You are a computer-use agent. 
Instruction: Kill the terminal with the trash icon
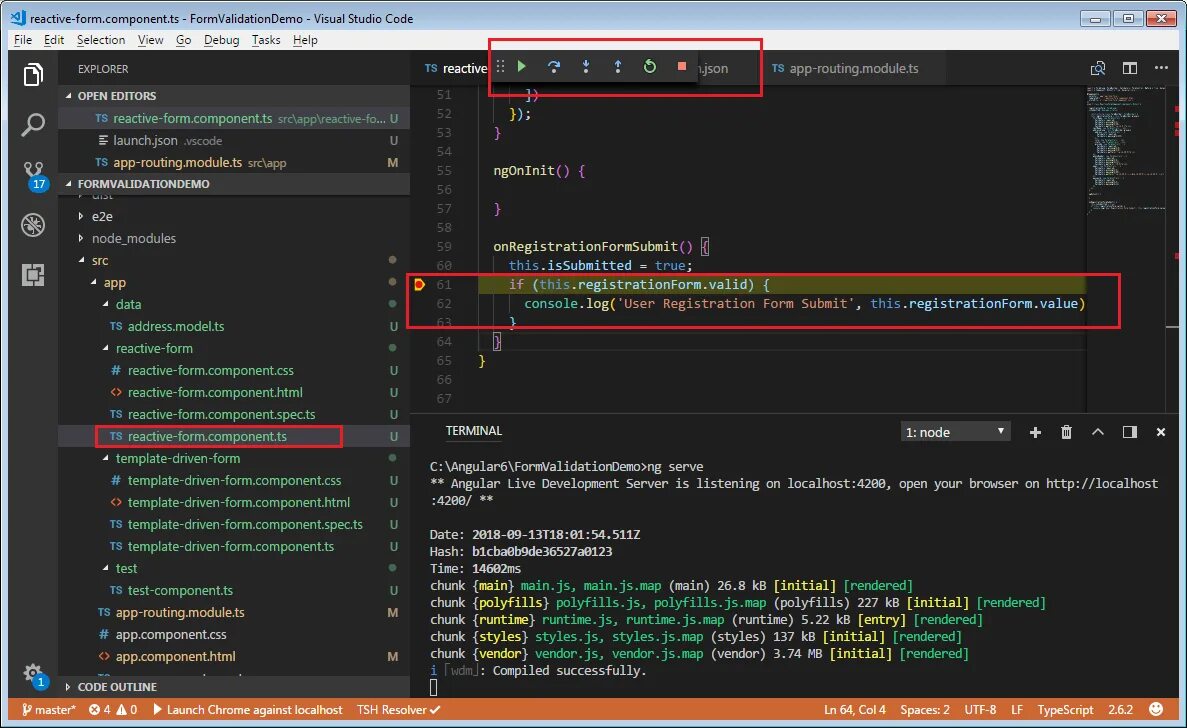[x=1066, y=432]
